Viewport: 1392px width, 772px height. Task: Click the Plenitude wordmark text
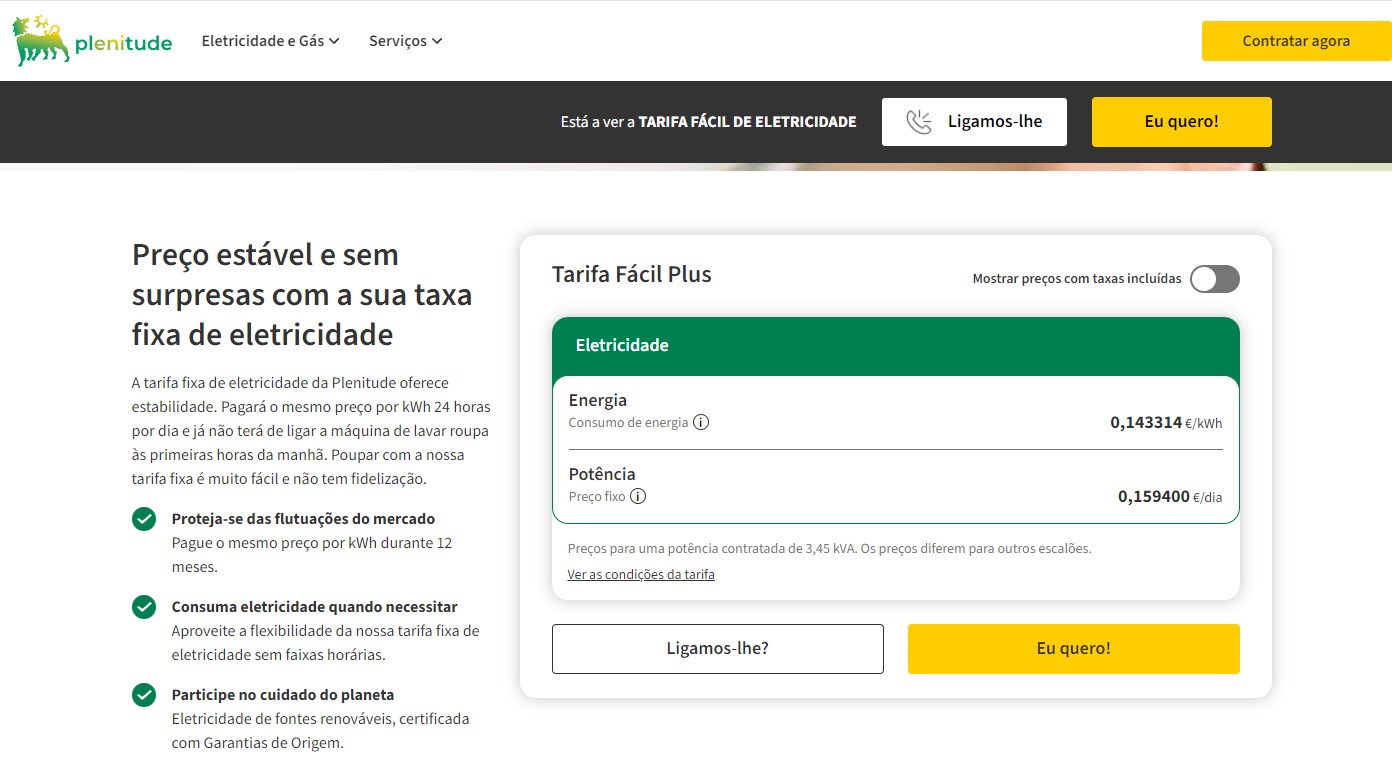click(x=123, y=43)
